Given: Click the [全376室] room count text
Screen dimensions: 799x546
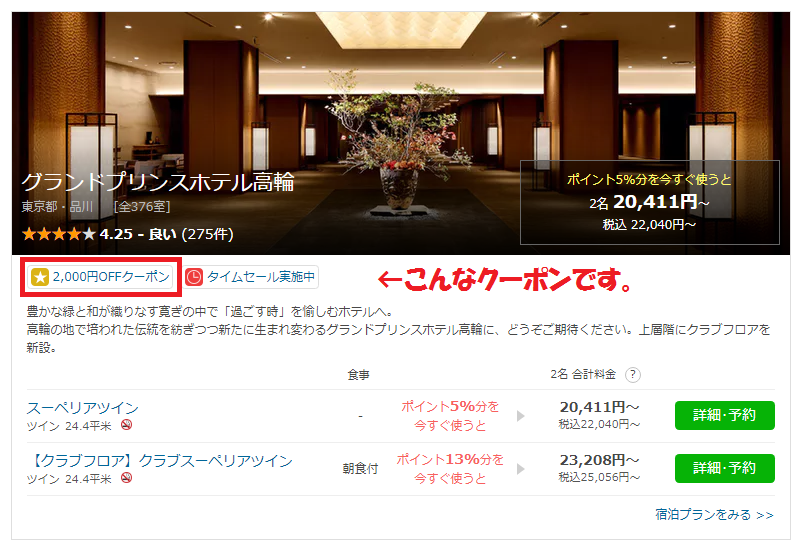Looking at the screenshot, I should coord(142,206).
